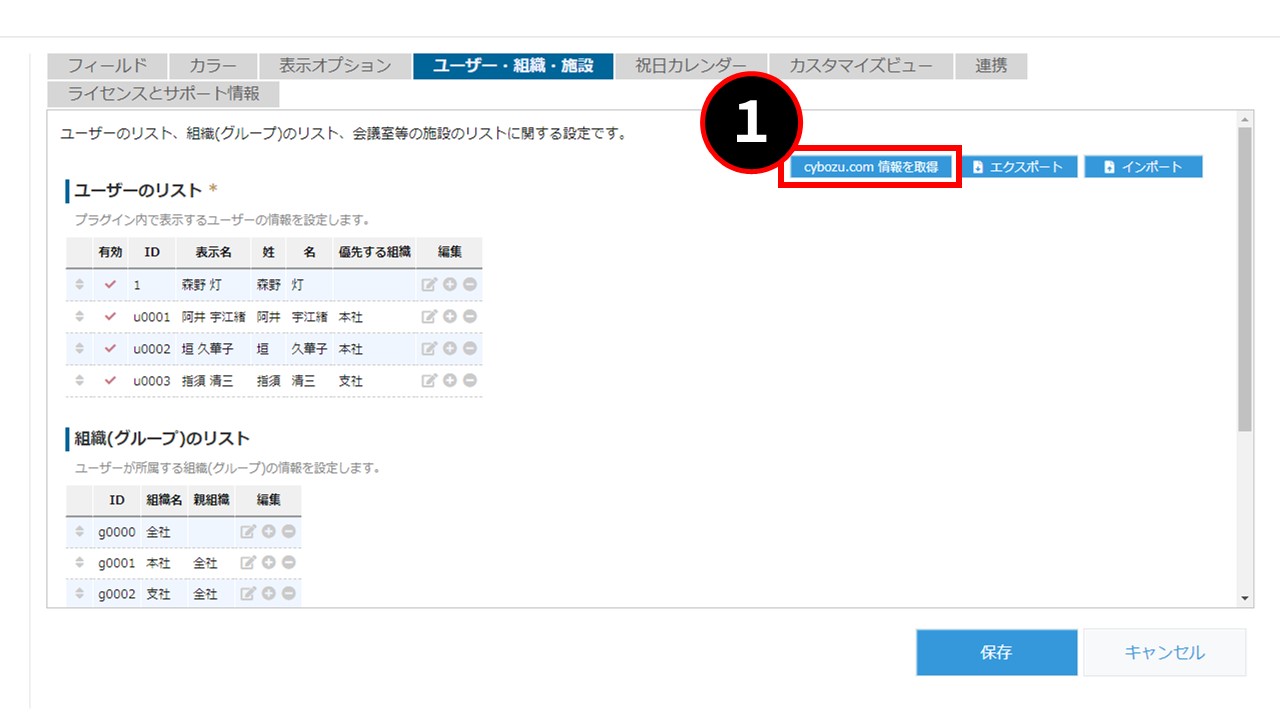Screen dimensions: 1280x720
Task: Delete organization g0000 row
Action: tap(288, 532)
